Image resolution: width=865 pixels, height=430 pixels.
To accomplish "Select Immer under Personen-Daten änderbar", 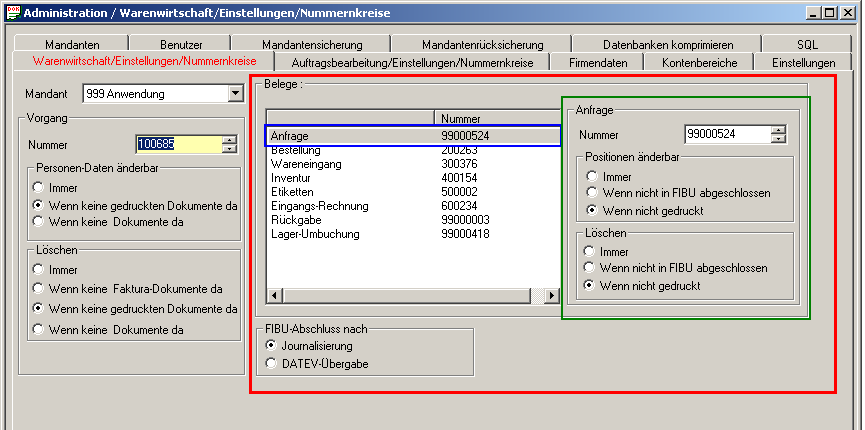I will 38,187.
